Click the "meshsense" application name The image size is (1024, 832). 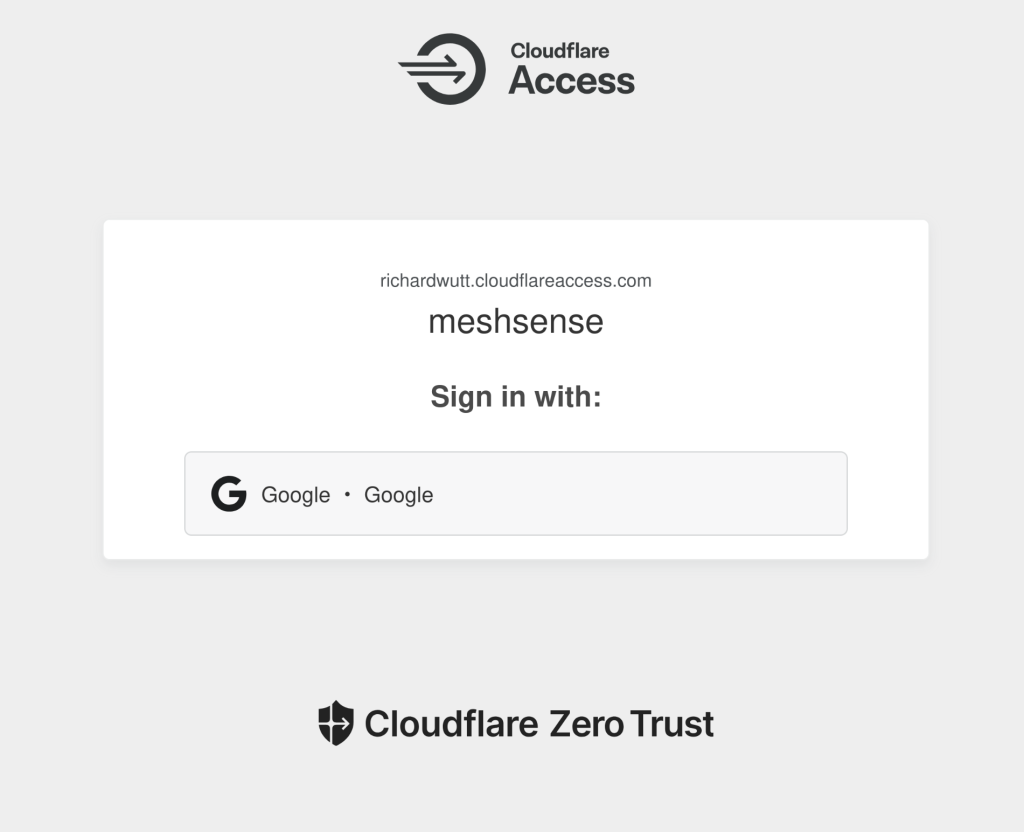pyautogui.click(x=515, y=322)
